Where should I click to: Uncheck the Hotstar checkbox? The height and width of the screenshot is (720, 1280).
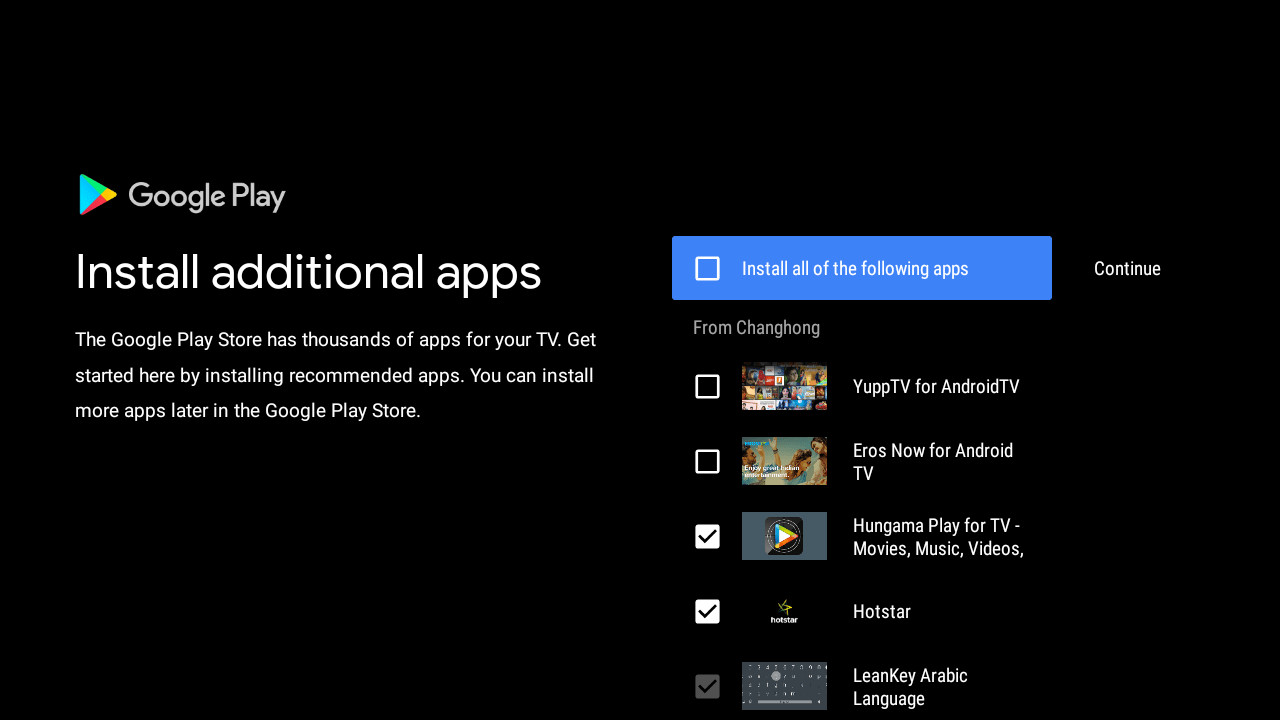707,611
